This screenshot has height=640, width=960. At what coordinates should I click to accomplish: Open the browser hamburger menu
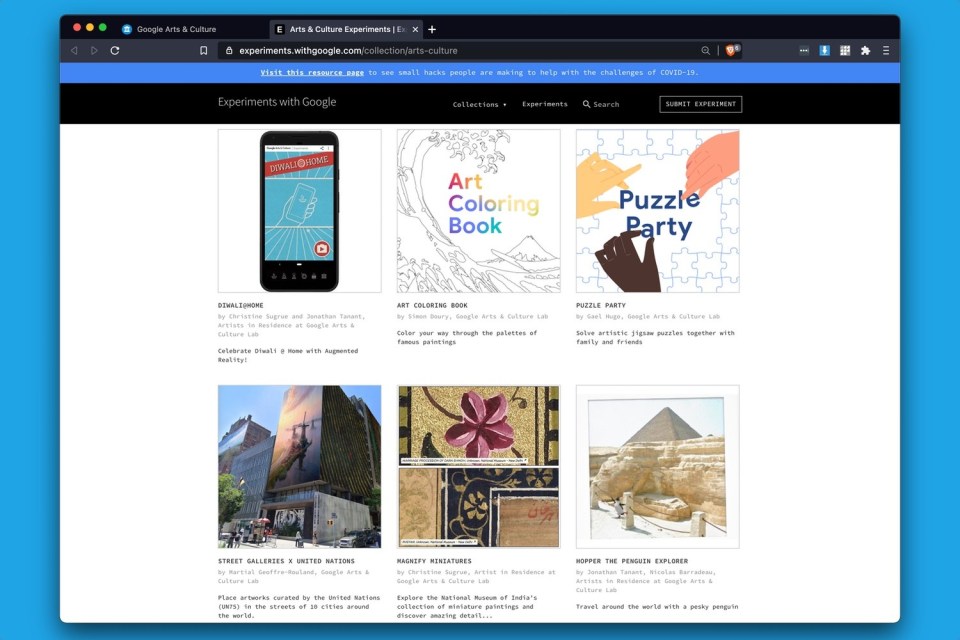pyautogui.click(x=886, y=50)
